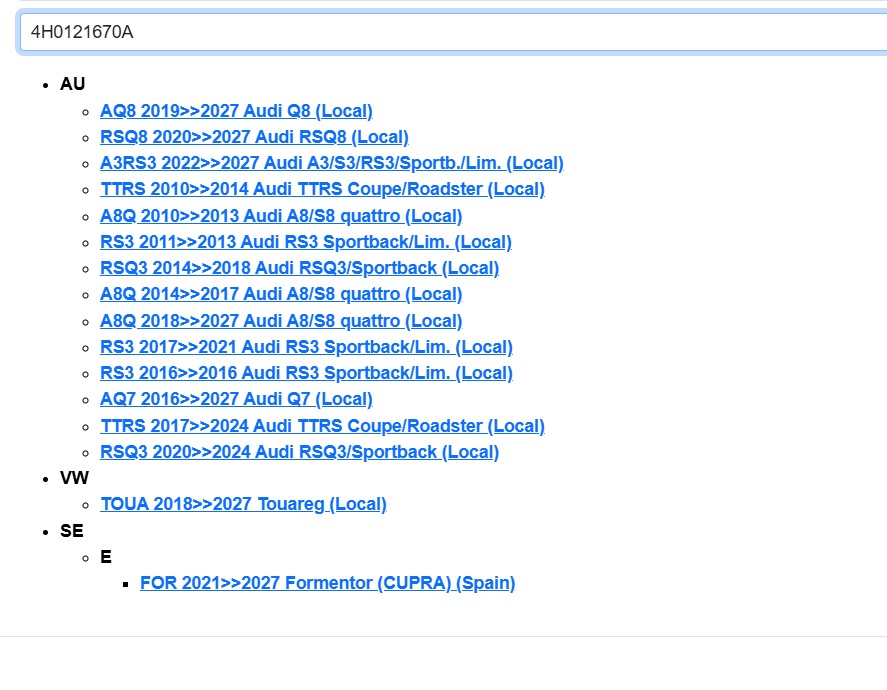This screenshot has height=690, width=887.
Task: Open A8Q 2018>>2027 Audi A8/S8 quattro link
Action: [281, 321]
